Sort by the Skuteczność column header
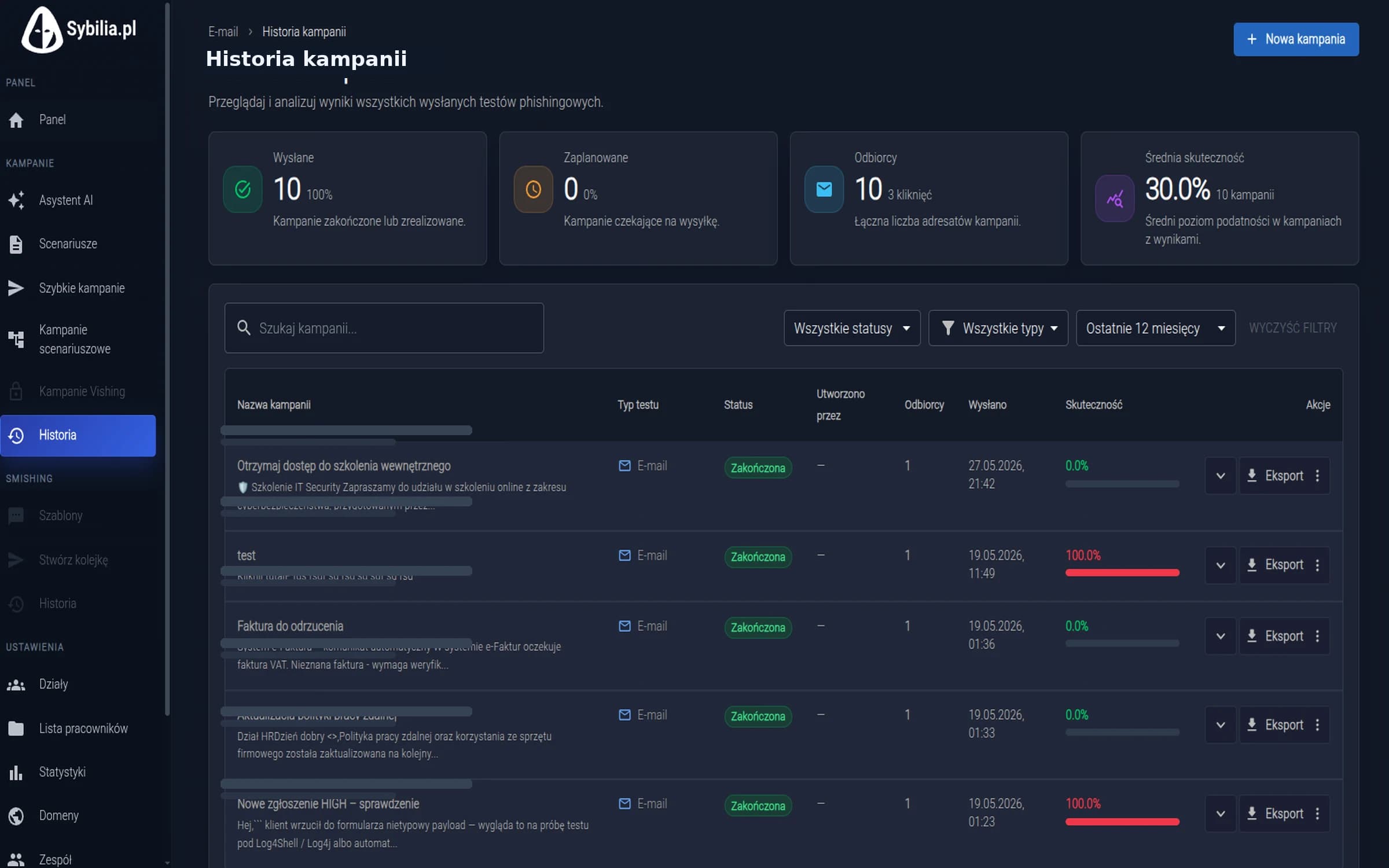Screen dimensions: 1389x868 [x=1093, y=405]
